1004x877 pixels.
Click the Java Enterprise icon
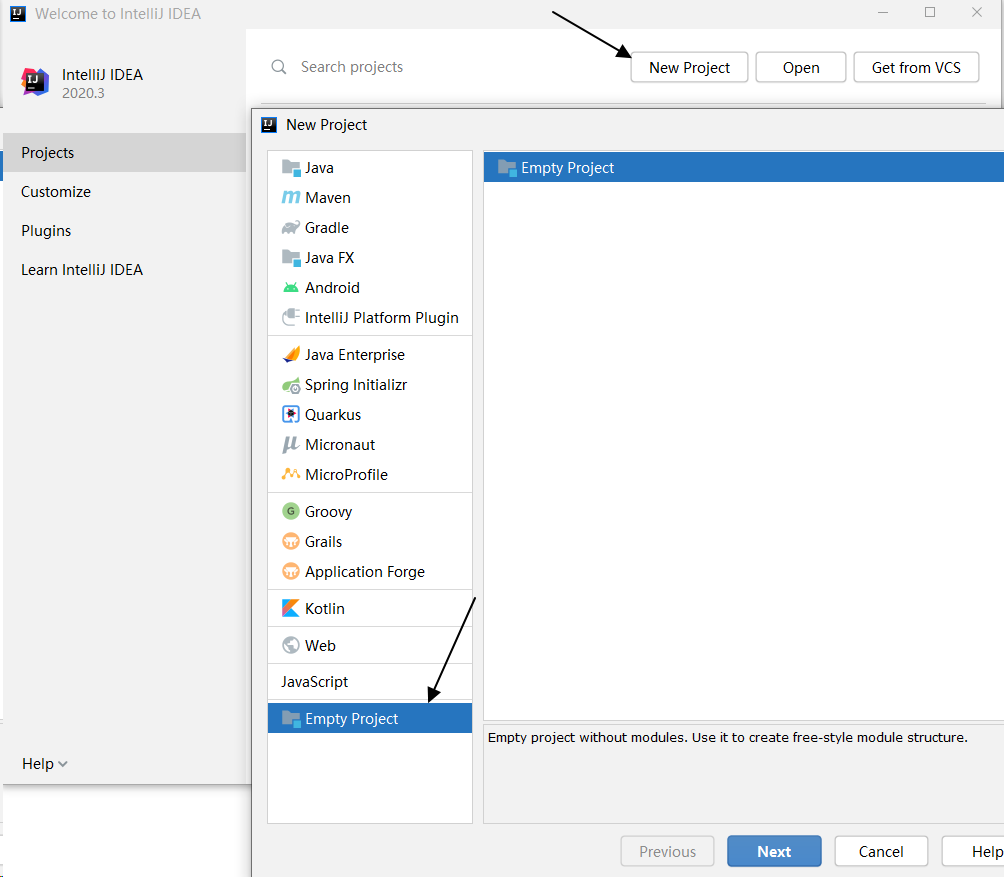click(291, 355)
